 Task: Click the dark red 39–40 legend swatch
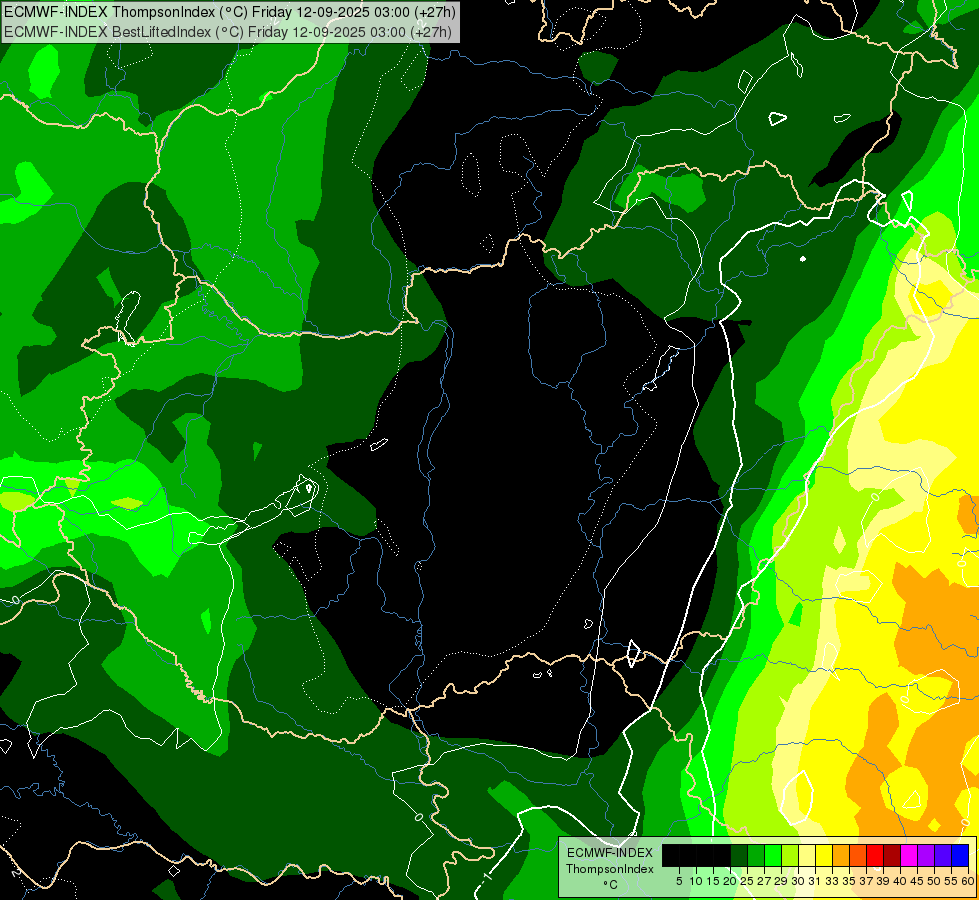892,855
